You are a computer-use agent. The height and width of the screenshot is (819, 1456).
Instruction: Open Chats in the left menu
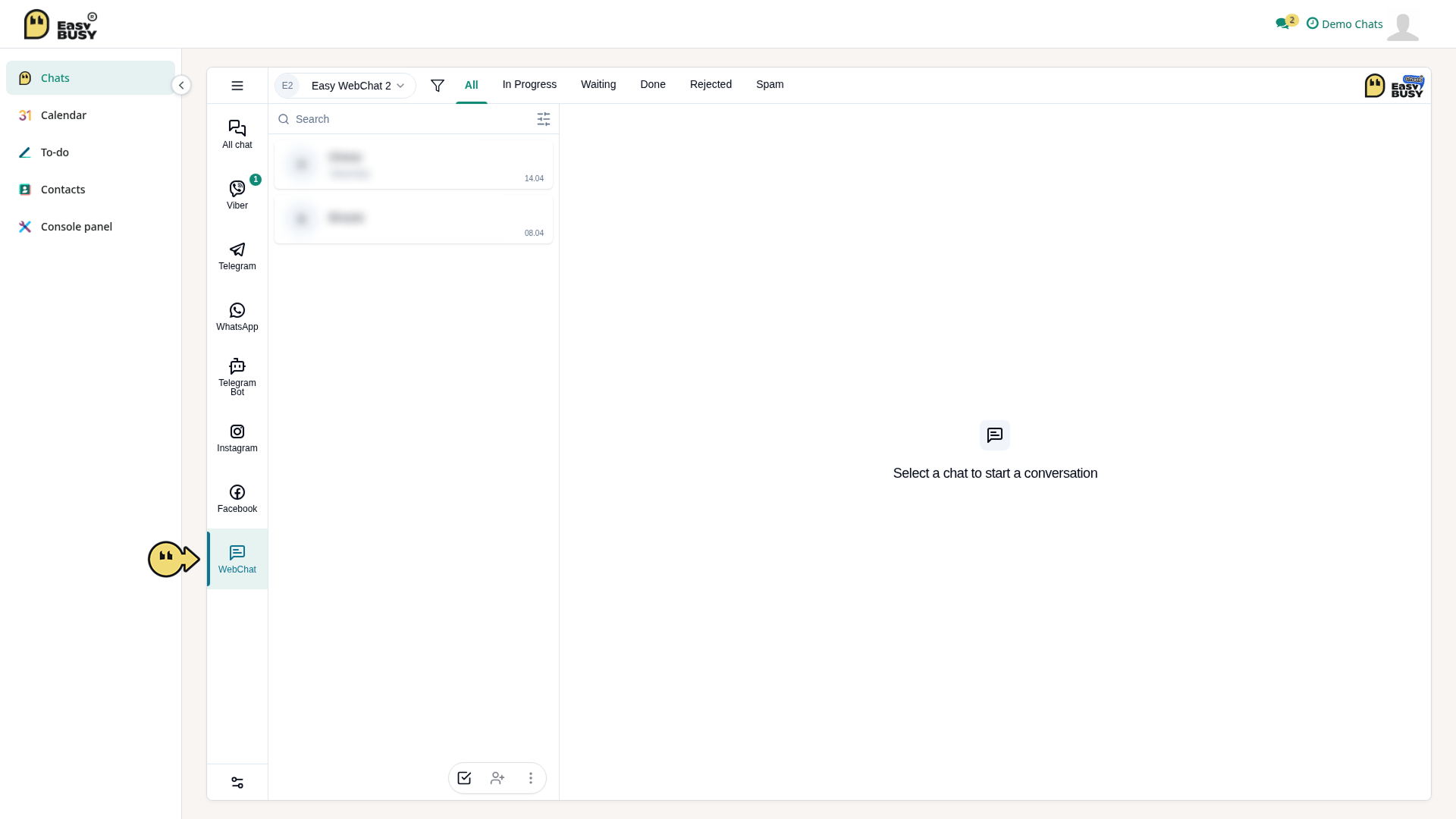coord(90,78)
